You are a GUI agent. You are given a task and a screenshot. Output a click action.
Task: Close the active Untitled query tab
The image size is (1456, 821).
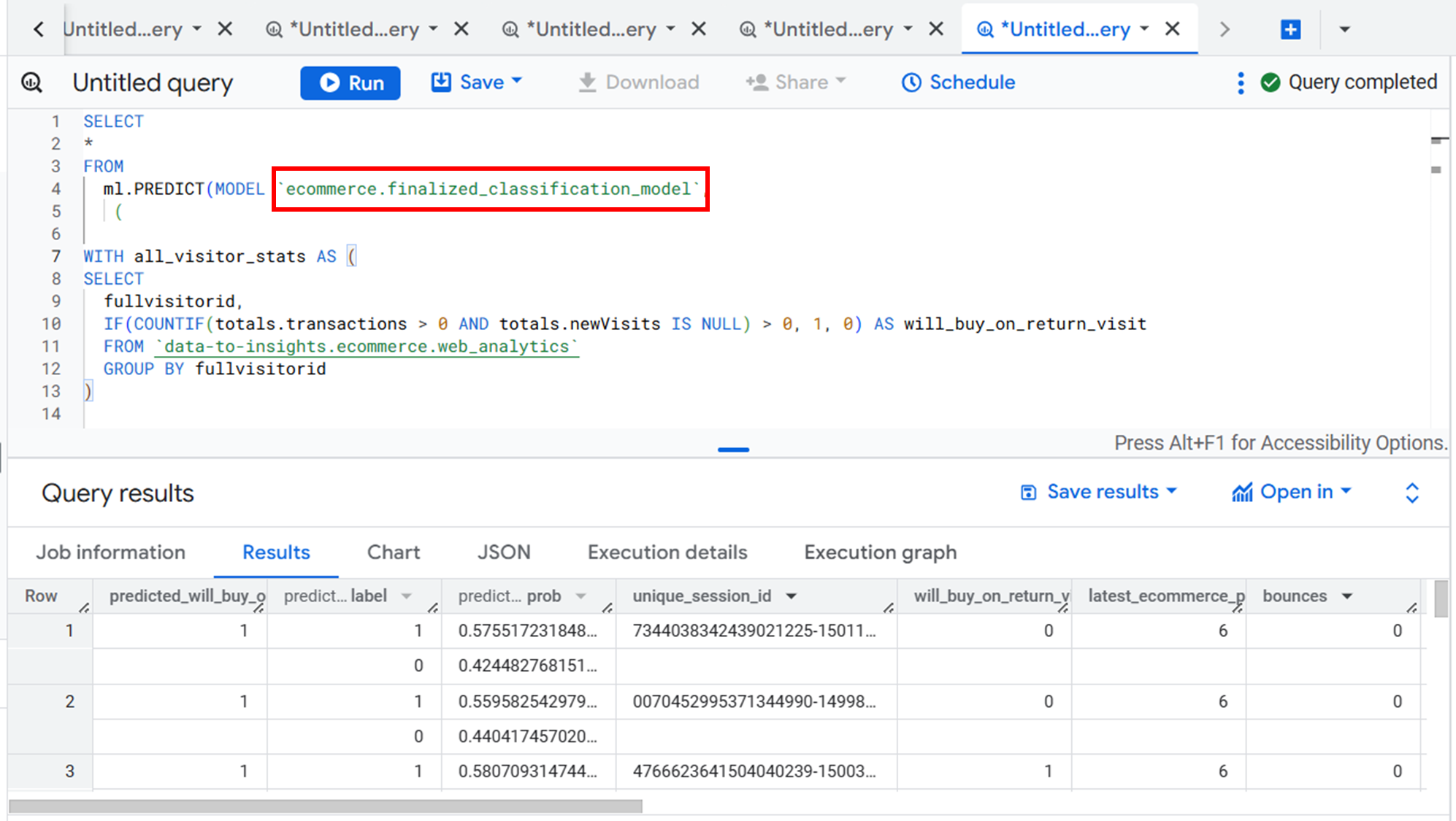pyautogui.click(x=1173, y=29)
